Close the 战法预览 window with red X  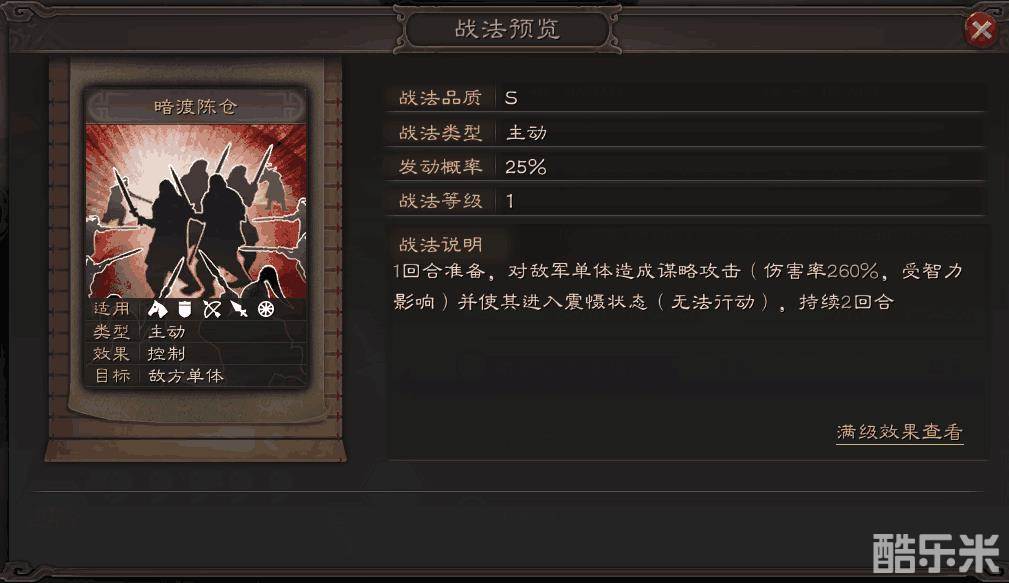click(981, 29)
